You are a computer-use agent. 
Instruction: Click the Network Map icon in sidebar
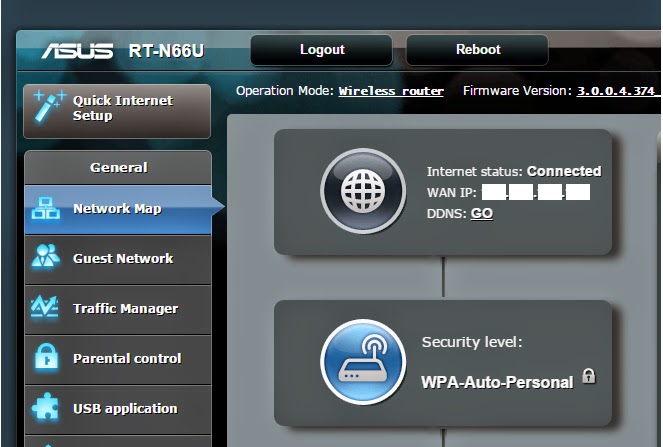[x=46, y=208]
